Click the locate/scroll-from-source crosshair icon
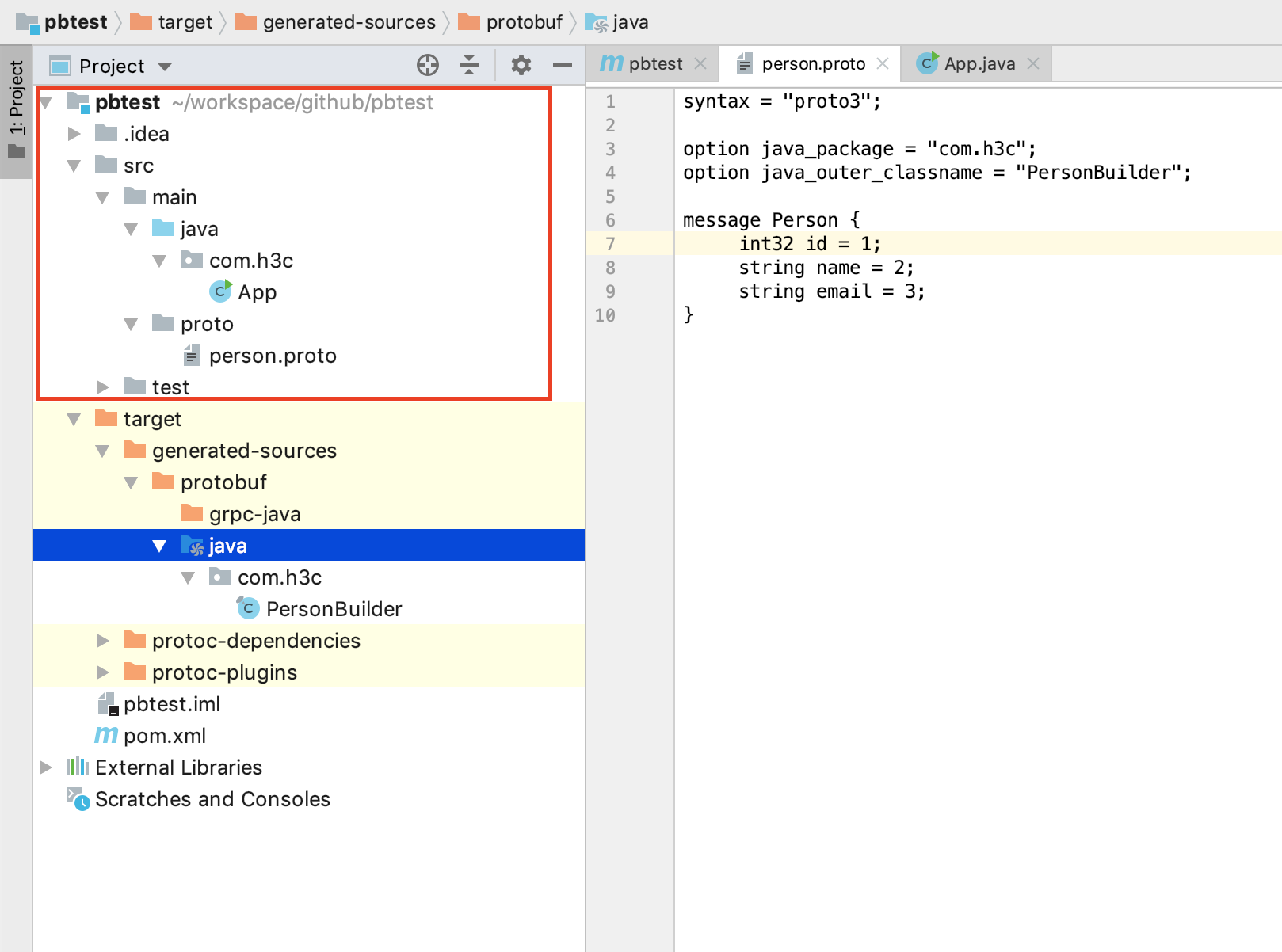Image resolution: width=1282 pixels, height=952 pixels. coord(428,65)
